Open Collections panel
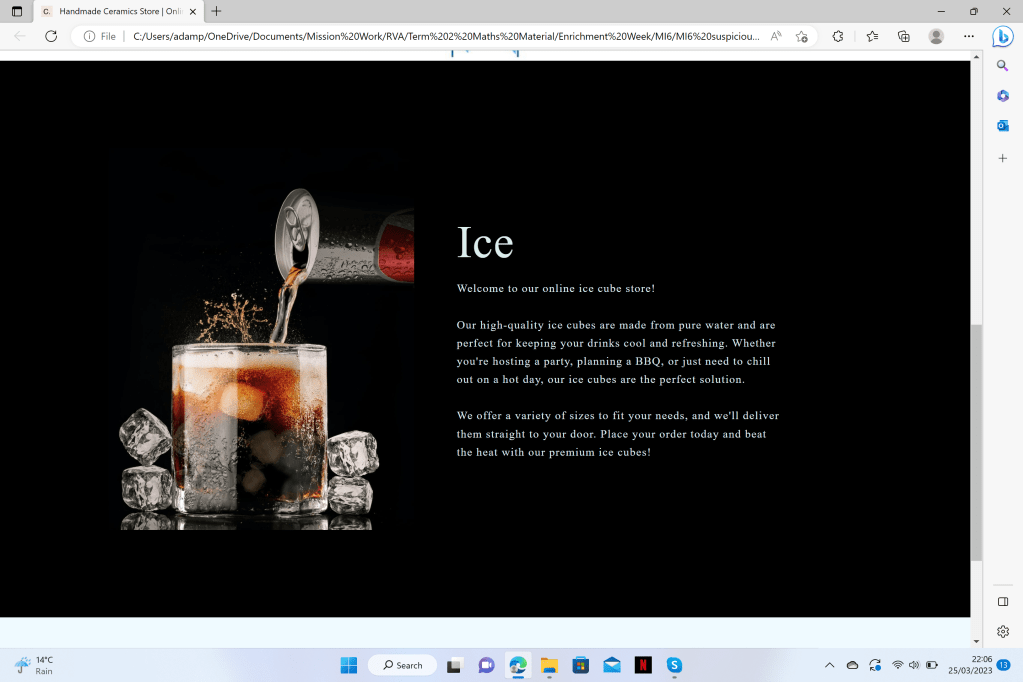Screen dimensions: 1023x682 904,36
